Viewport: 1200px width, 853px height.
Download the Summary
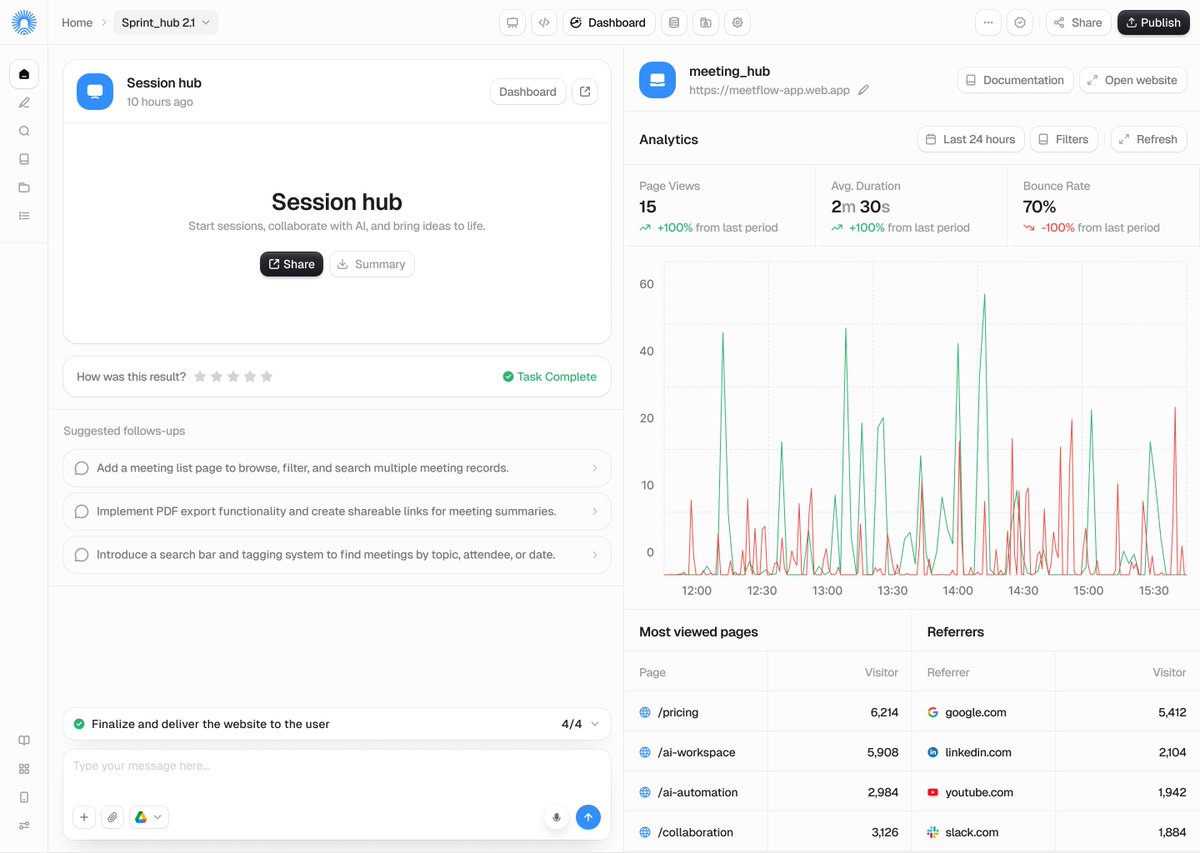click(x=371, y=264)
